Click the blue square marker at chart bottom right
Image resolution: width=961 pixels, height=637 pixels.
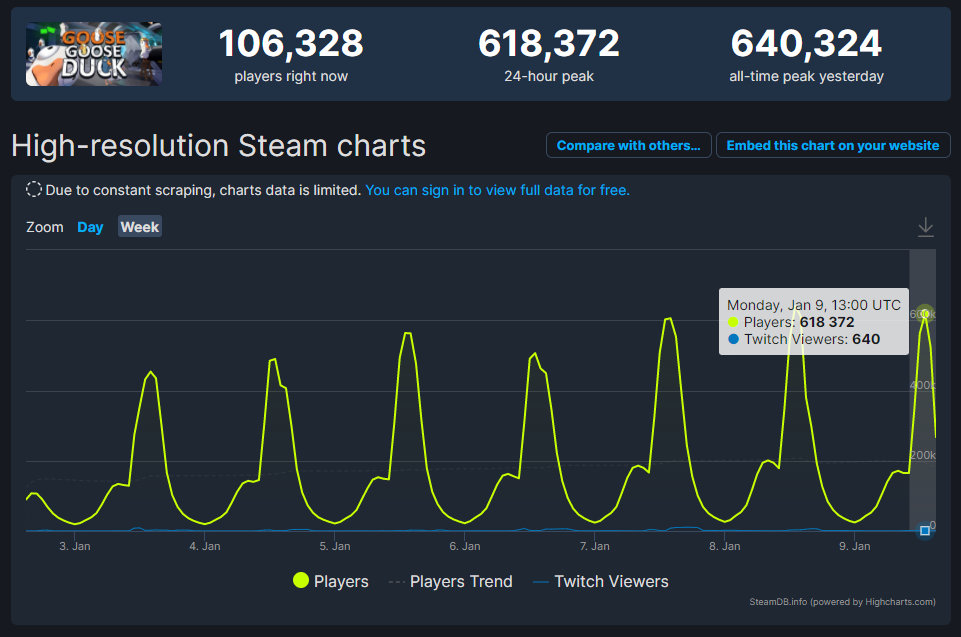coord(925,530)
